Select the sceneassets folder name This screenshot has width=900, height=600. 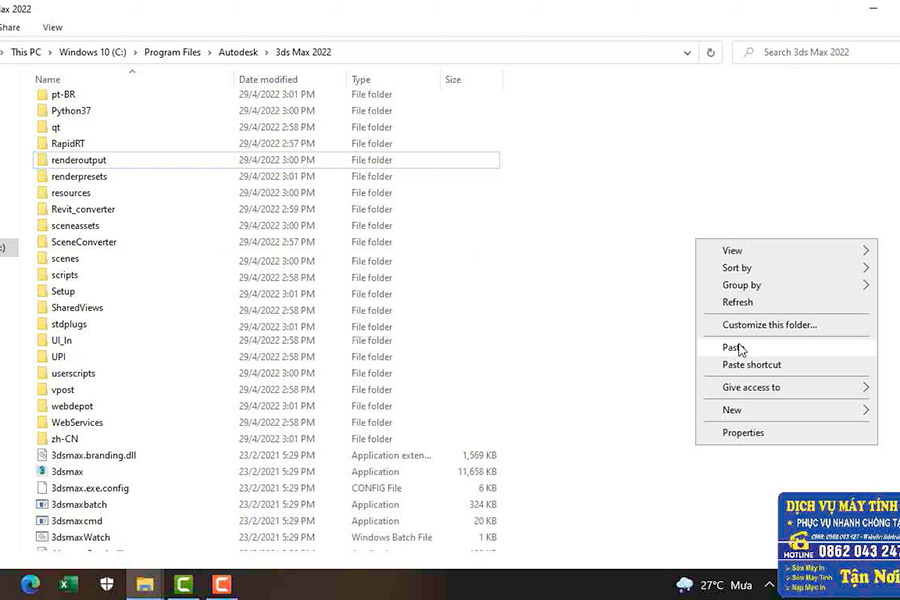tap(75, 226)
